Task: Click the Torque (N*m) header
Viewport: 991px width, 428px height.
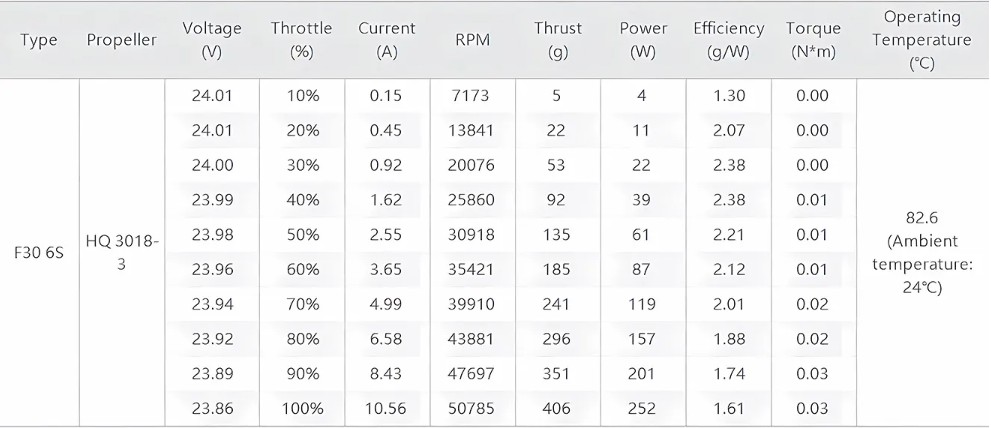Action: click(813, 40)
